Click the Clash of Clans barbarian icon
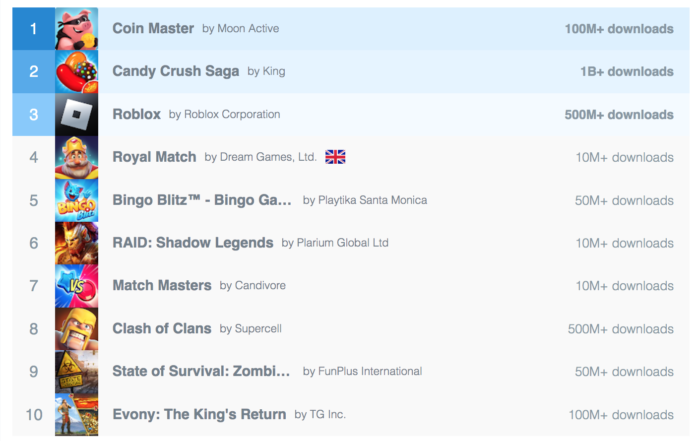The height and width of the screenshot is (441, 700). [76, 329]
